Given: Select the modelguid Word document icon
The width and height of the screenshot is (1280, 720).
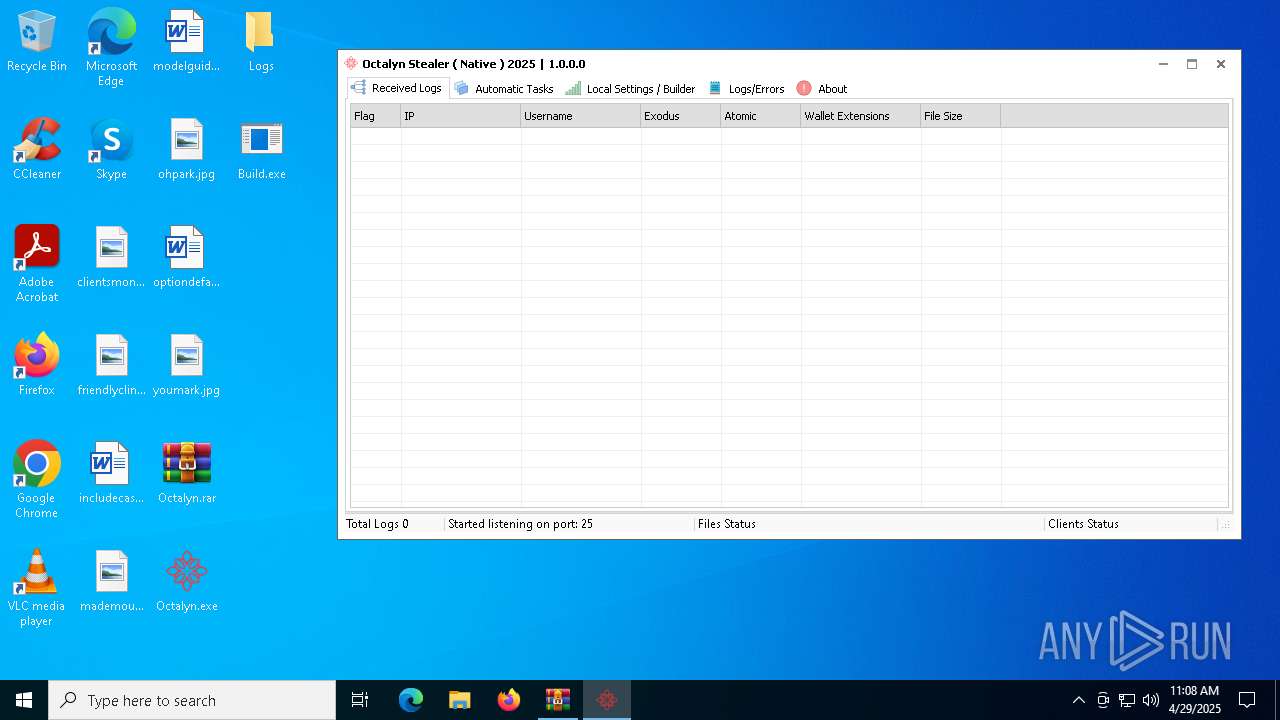Looking at the screenshot, I should (186, 42).
